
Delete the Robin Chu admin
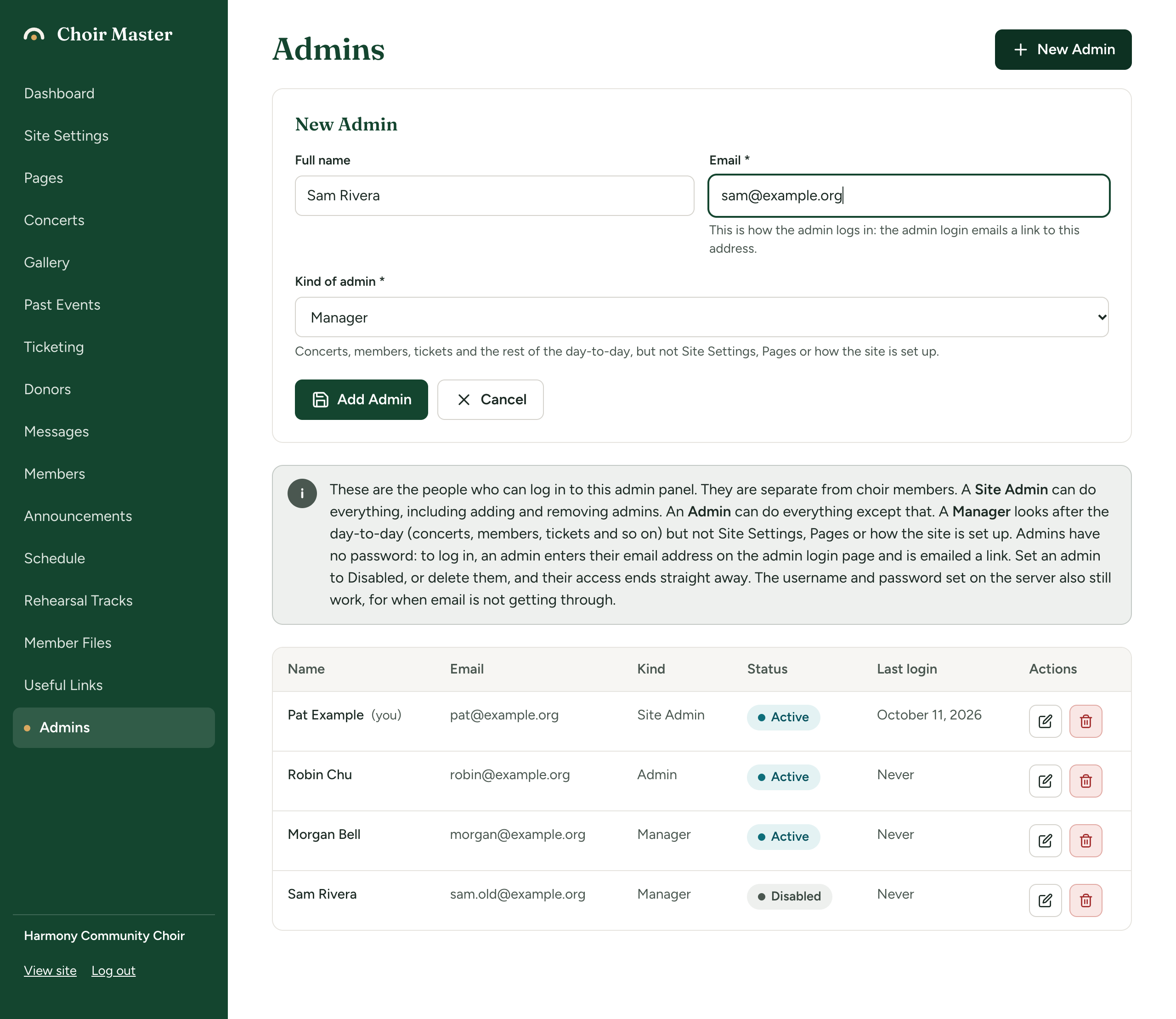[1085, 781]
